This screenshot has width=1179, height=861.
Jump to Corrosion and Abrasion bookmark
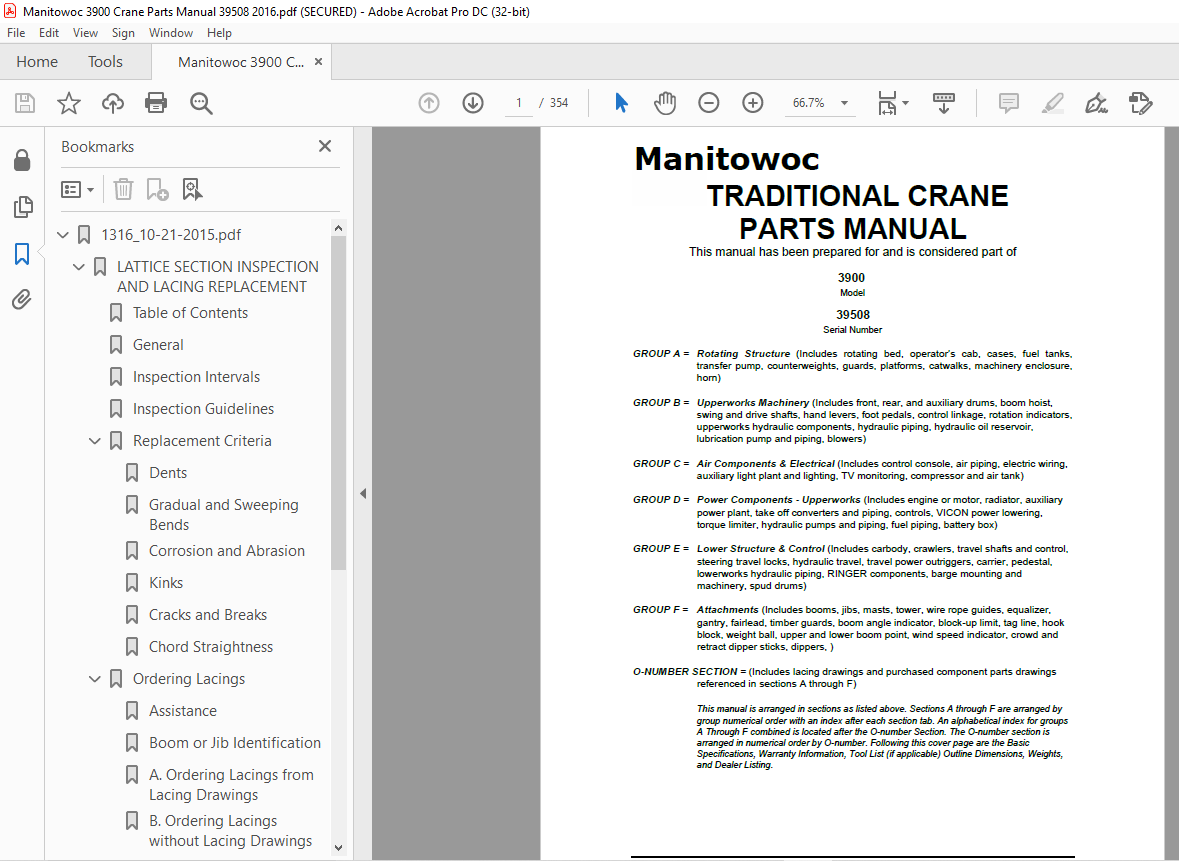pos(226,550)
